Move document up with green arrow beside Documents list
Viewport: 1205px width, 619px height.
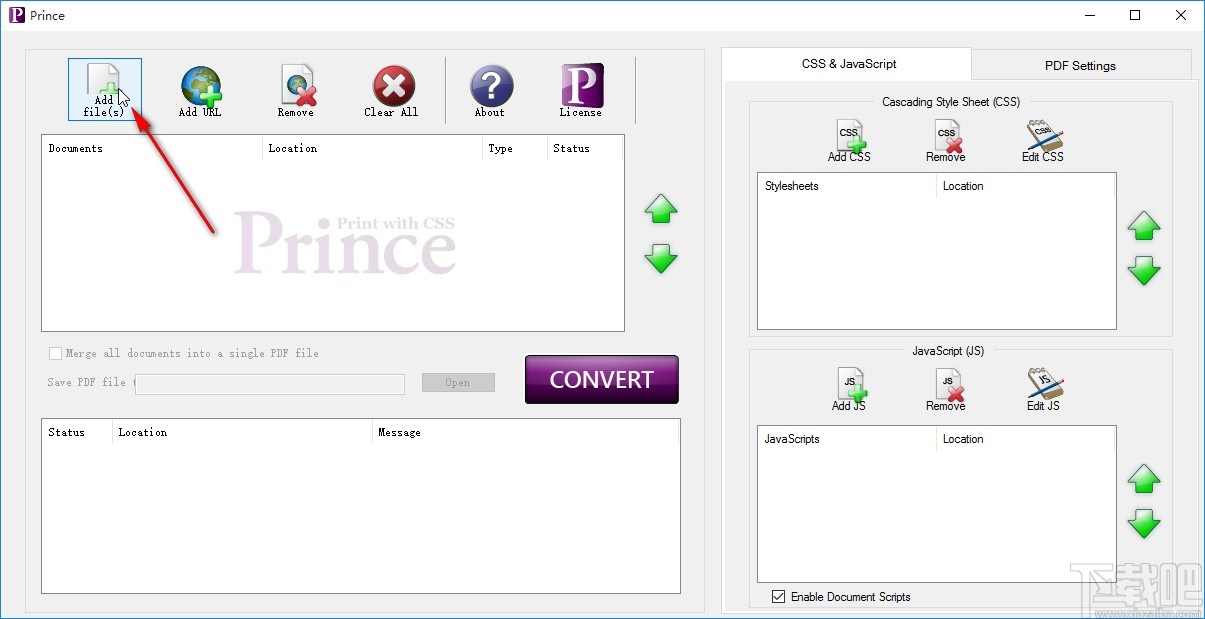click(661, 209)
